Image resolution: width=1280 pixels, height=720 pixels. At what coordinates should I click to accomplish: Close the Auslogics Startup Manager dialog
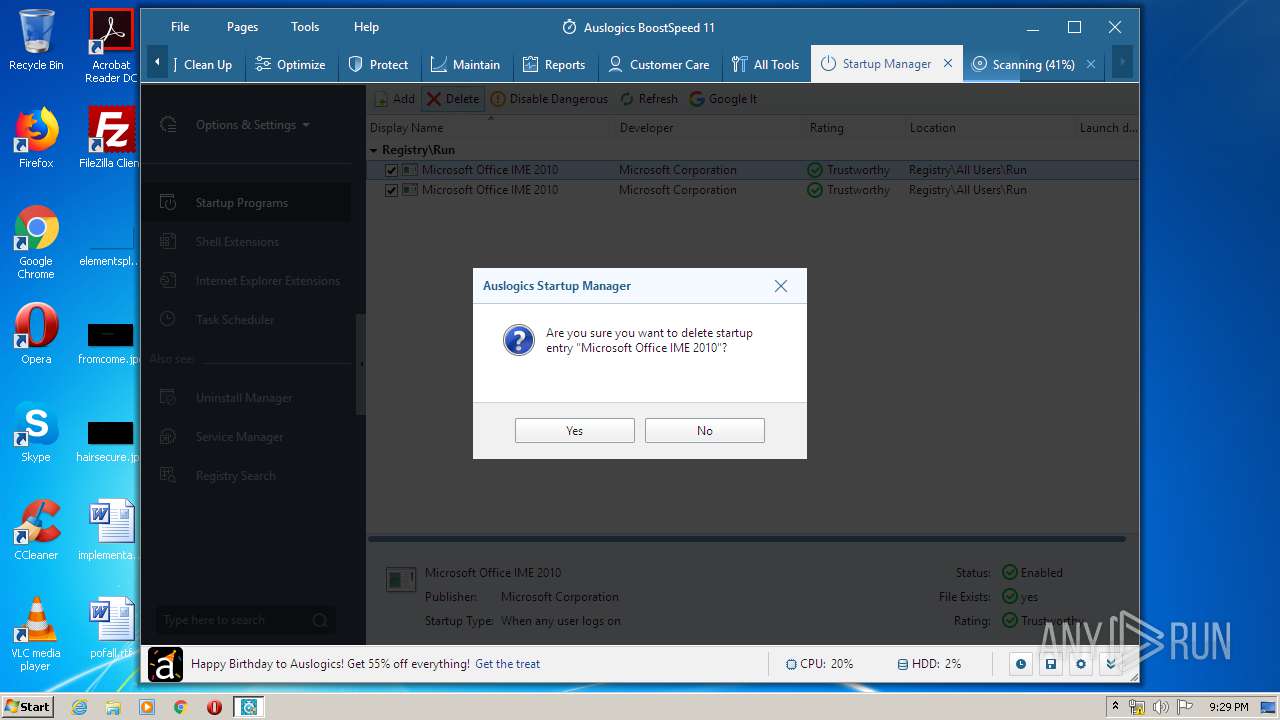coord(780,286)
